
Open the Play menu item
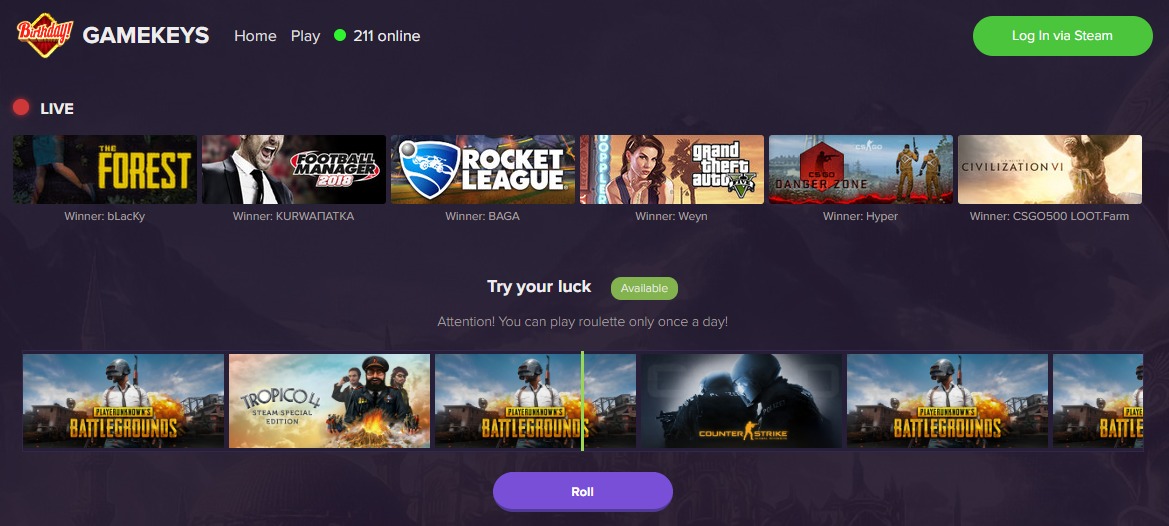click(306, 36)
